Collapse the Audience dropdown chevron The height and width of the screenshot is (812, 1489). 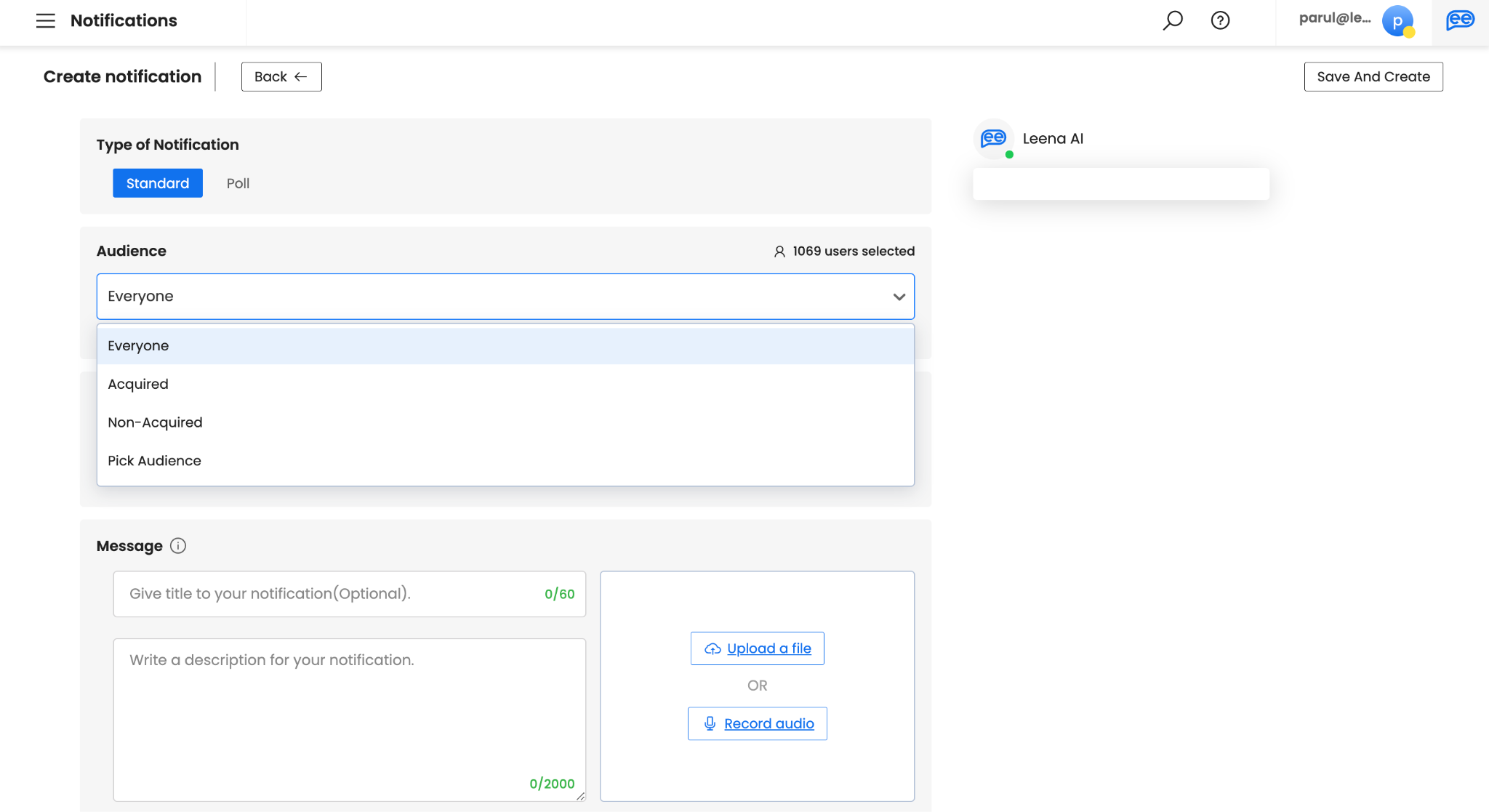[899, 297]
